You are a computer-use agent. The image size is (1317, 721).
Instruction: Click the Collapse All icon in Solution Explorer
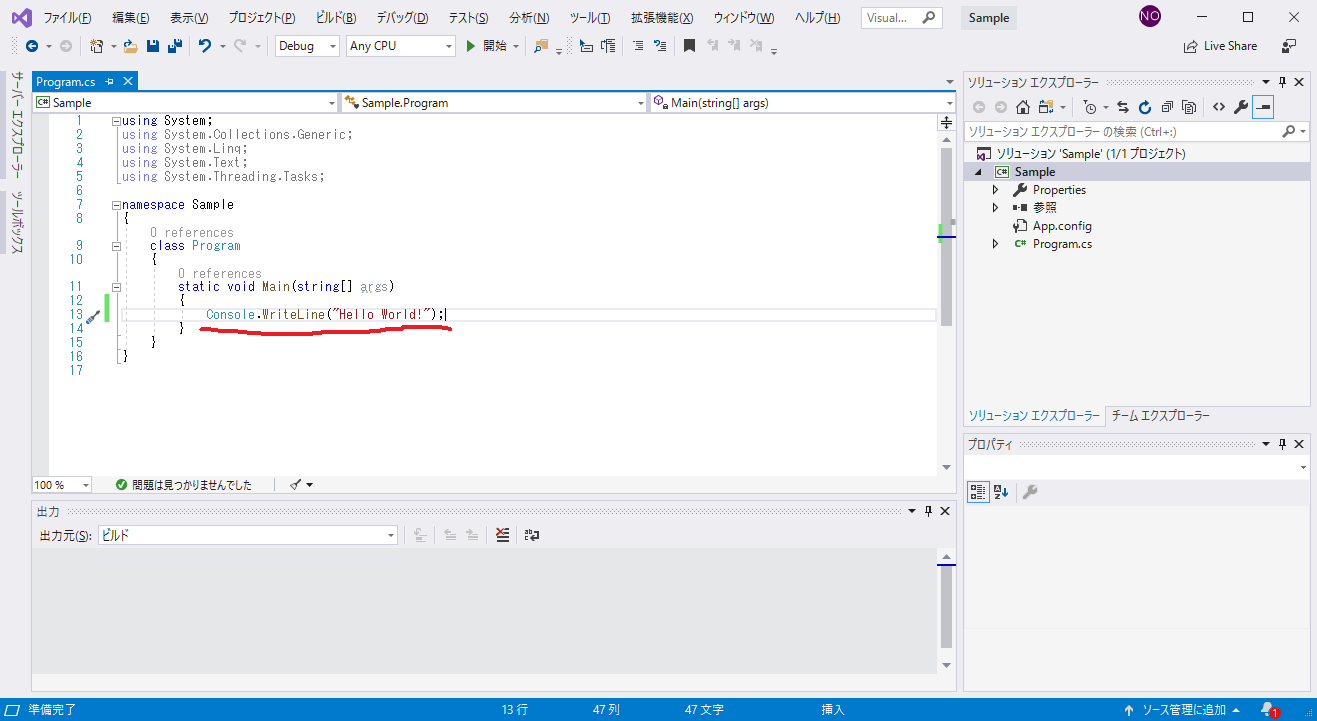(1167, 107)
